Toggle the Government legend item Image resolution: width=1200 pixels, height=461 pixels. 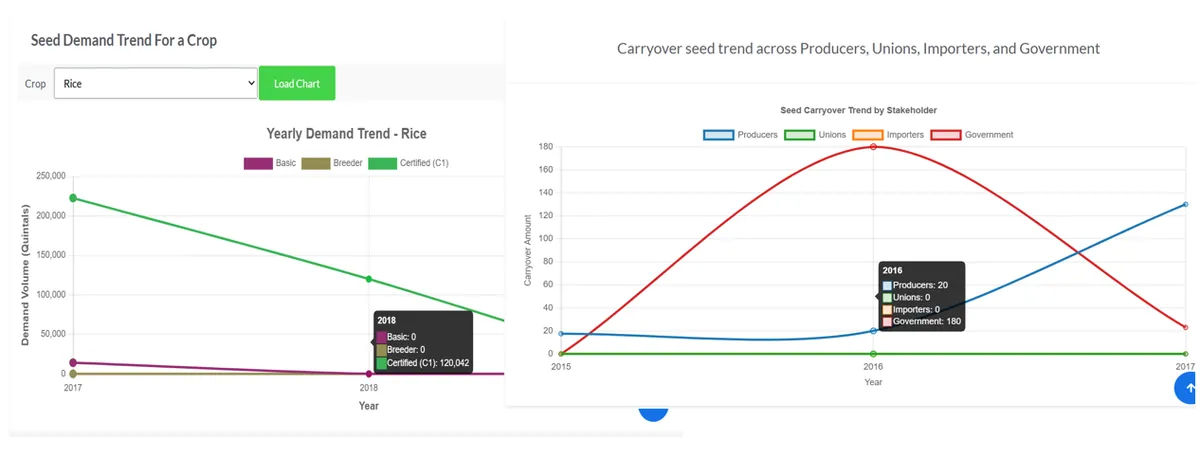[x=973, y=135]
